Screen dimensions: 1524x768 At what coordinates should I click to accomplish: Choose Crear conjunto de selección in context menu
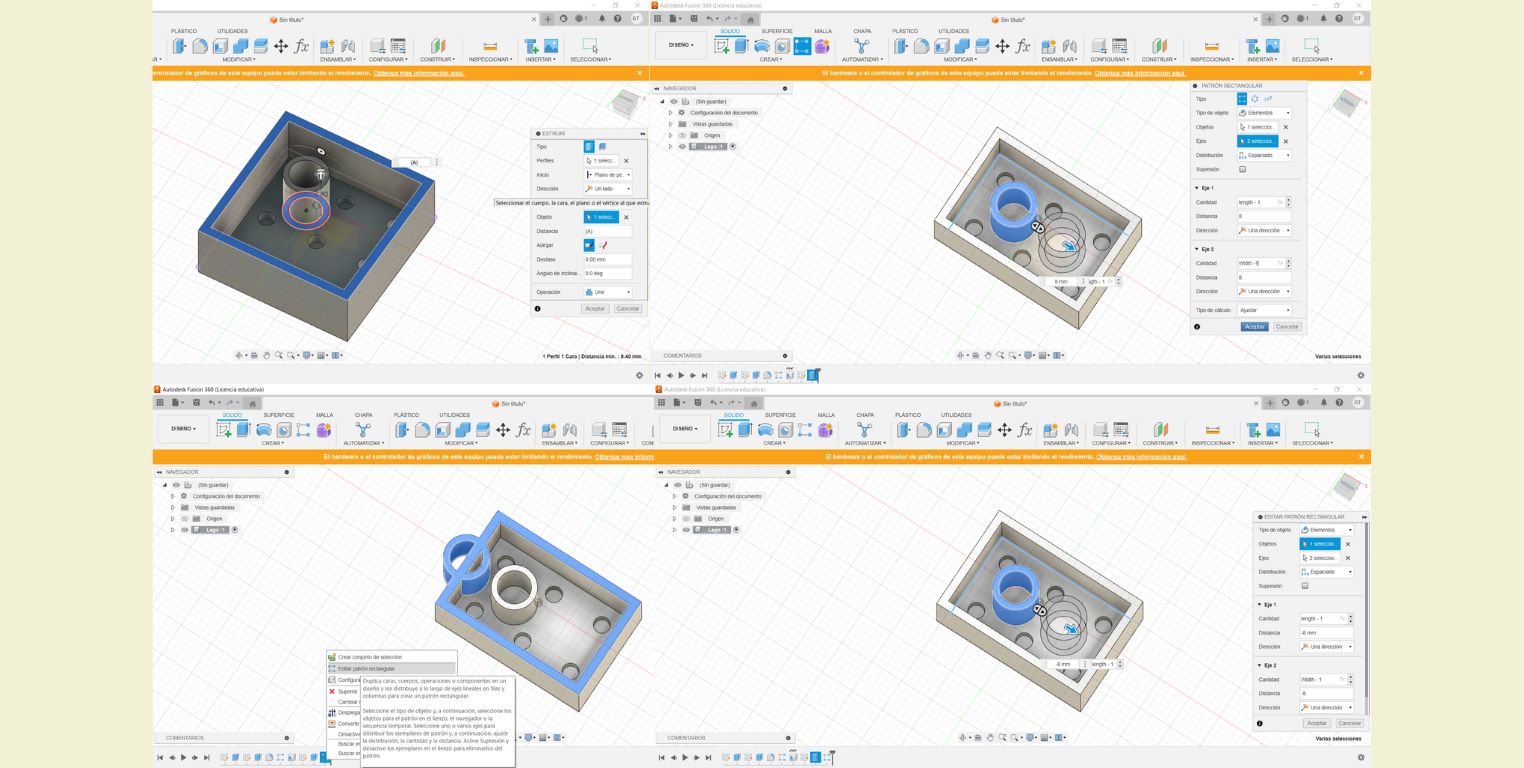(391, 657)
